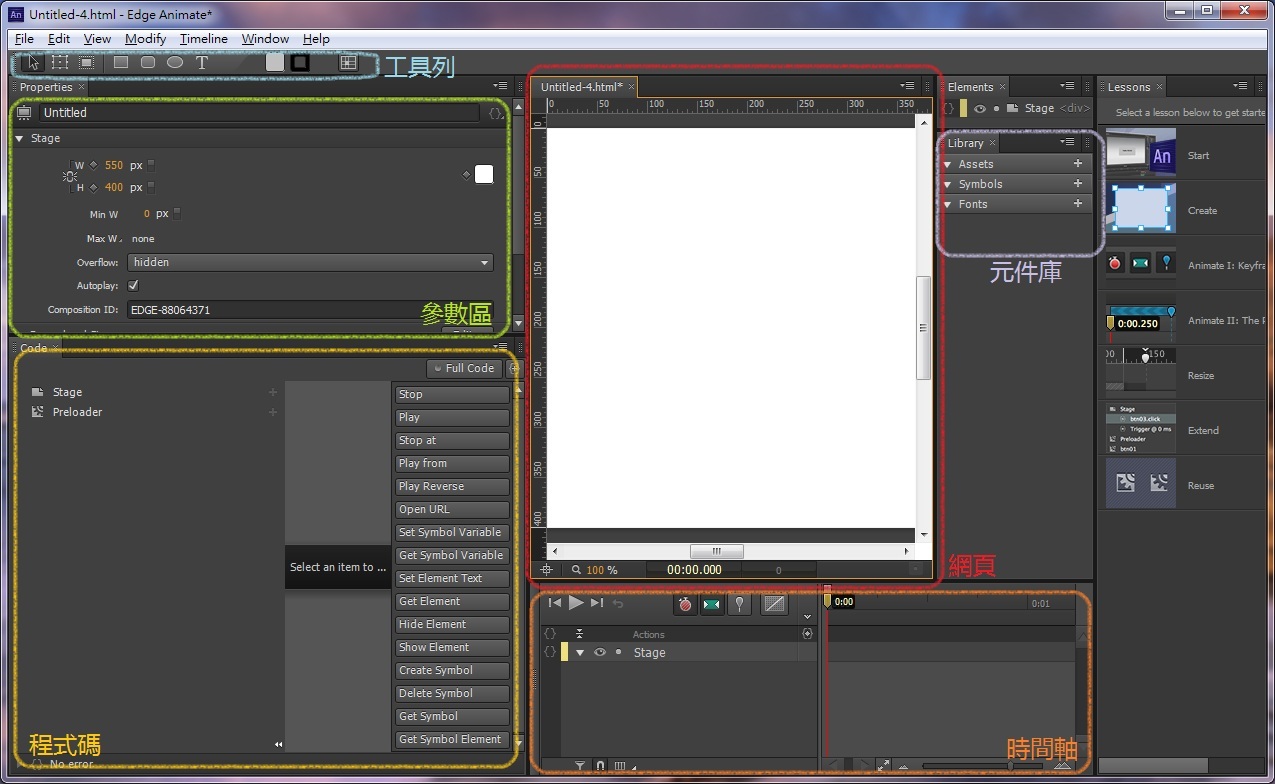Open the Properties panel options menu
This screenshot has width=1275, height=784.
tap(500, 87)
